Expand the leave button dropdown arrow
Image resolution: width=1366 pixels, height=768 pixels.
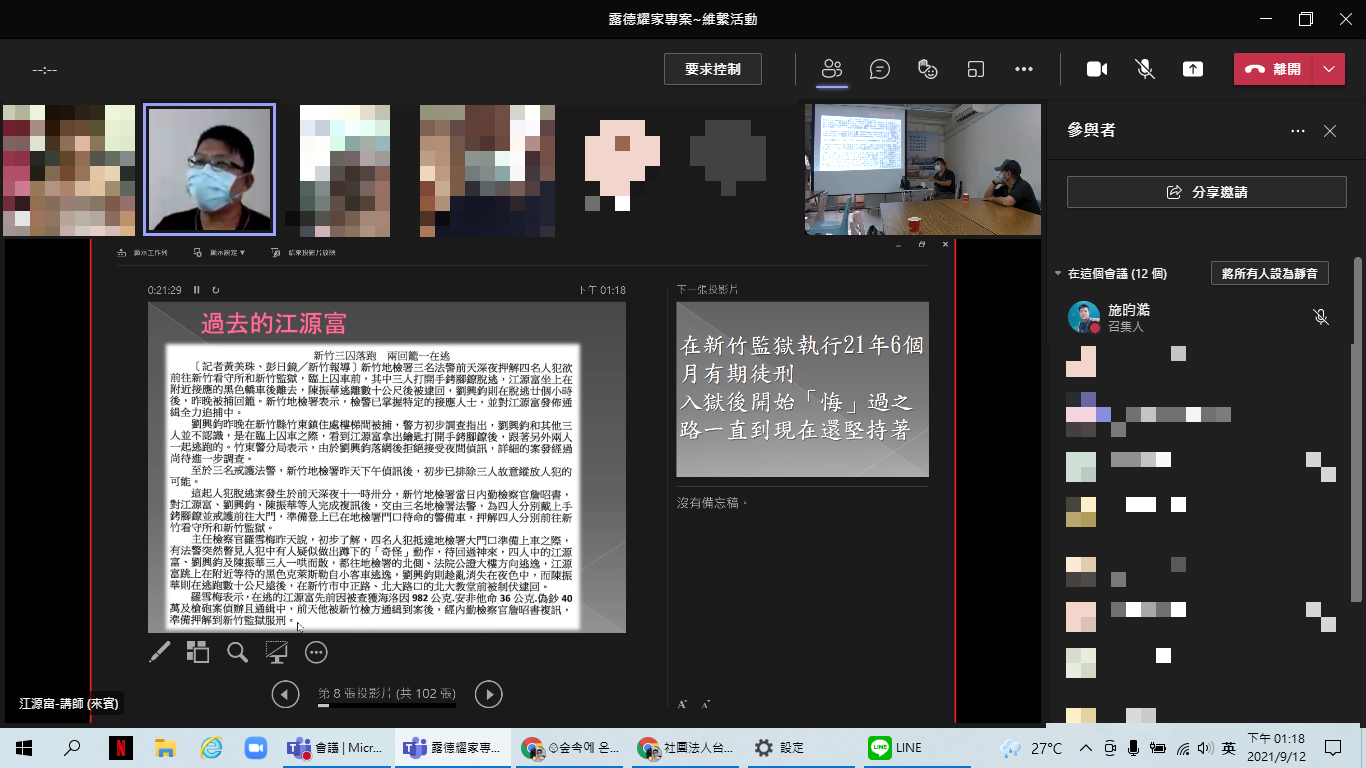coord(1328,69)
